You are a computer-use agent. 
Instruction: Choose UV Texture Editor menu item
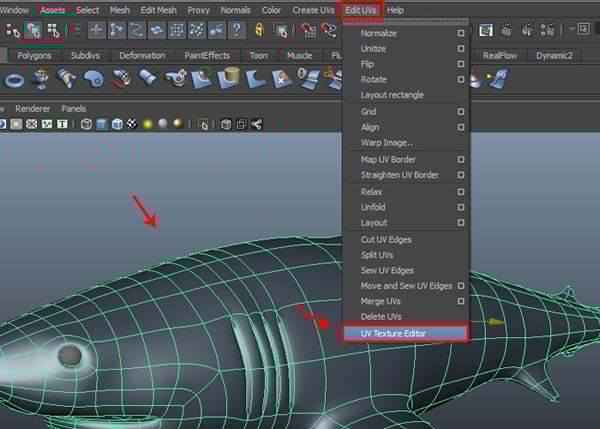click(405, 333)
